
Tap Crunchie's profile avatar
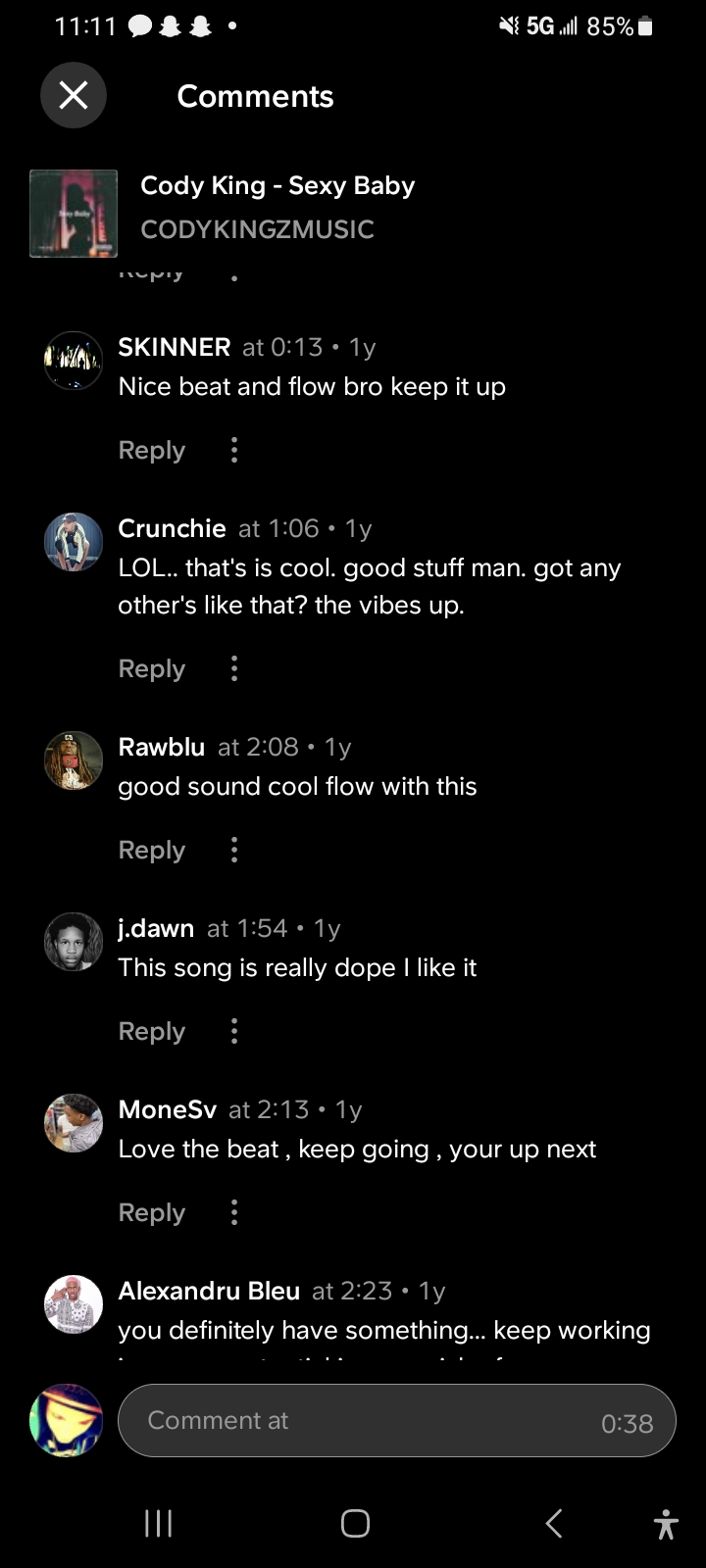[x=74, y=541]
